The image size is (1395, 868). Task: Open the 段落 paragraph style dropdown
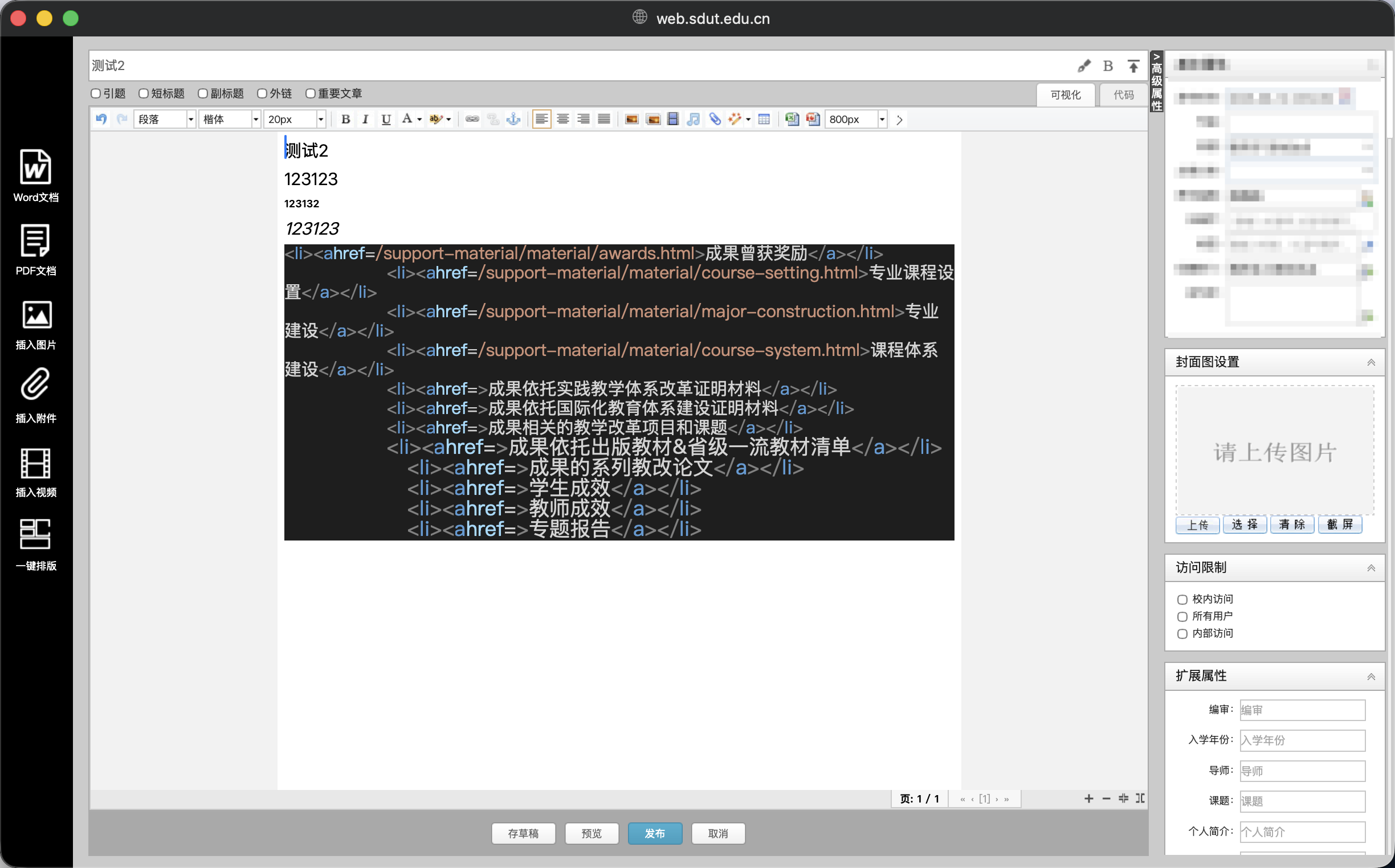(164, 119)
